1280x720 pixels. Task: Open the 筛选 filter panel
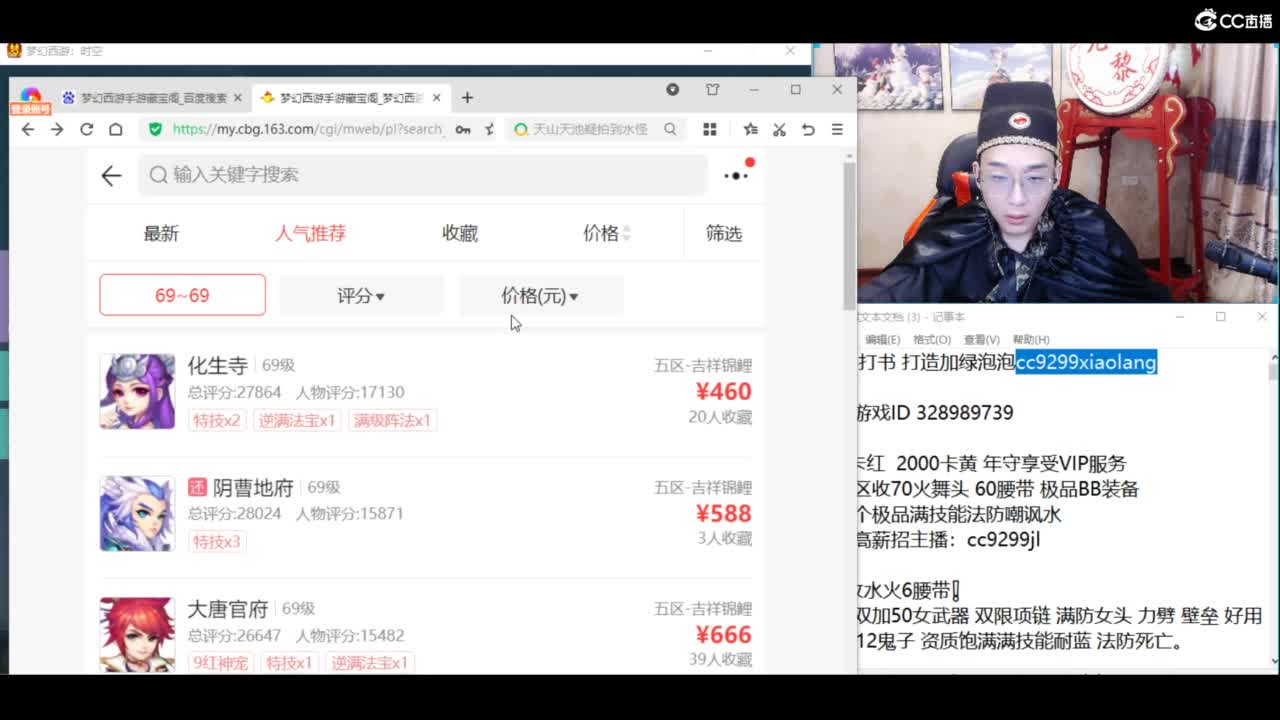pos(724,233)
